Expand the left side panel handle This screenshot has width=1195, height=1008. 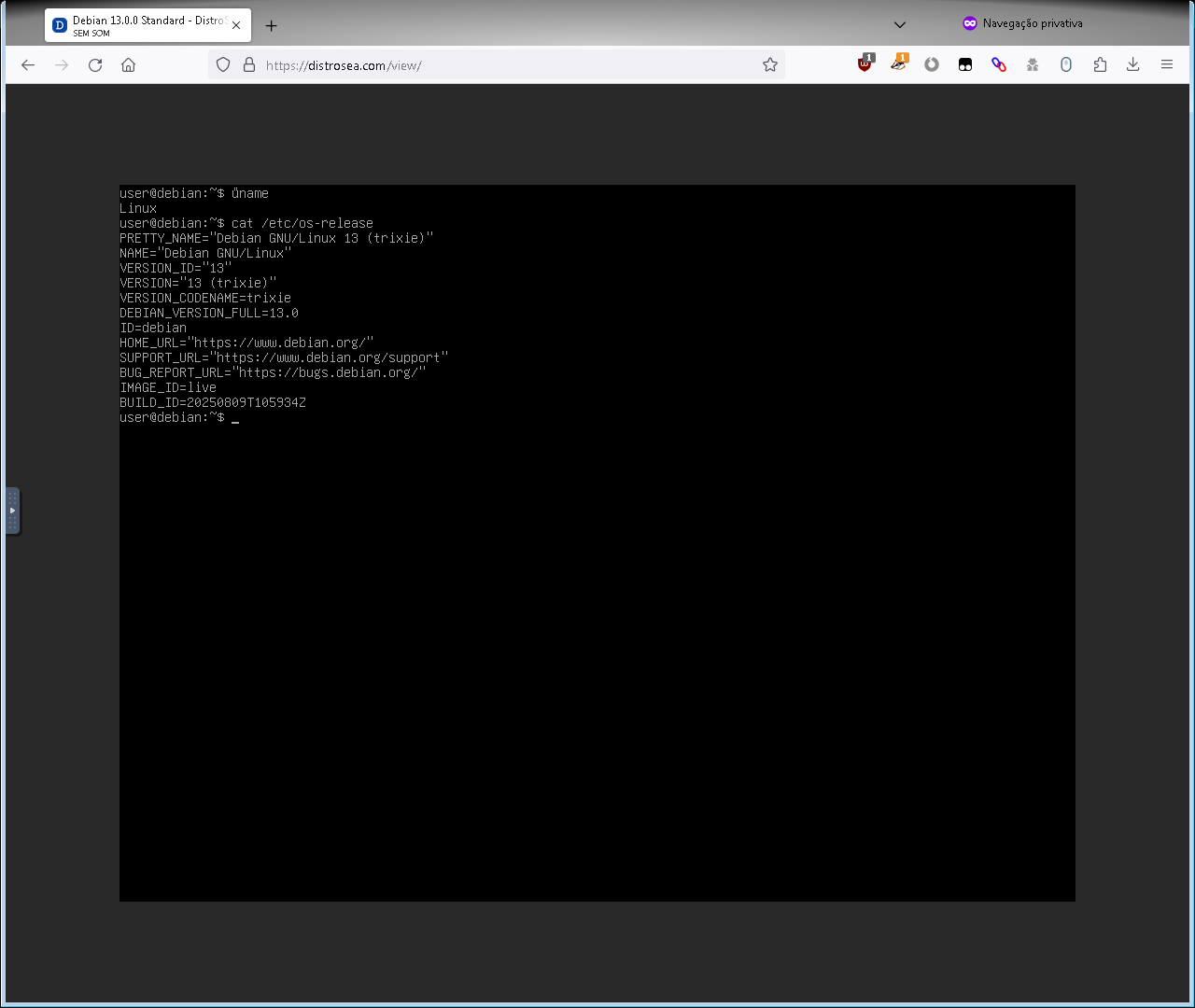click(12, 511)
